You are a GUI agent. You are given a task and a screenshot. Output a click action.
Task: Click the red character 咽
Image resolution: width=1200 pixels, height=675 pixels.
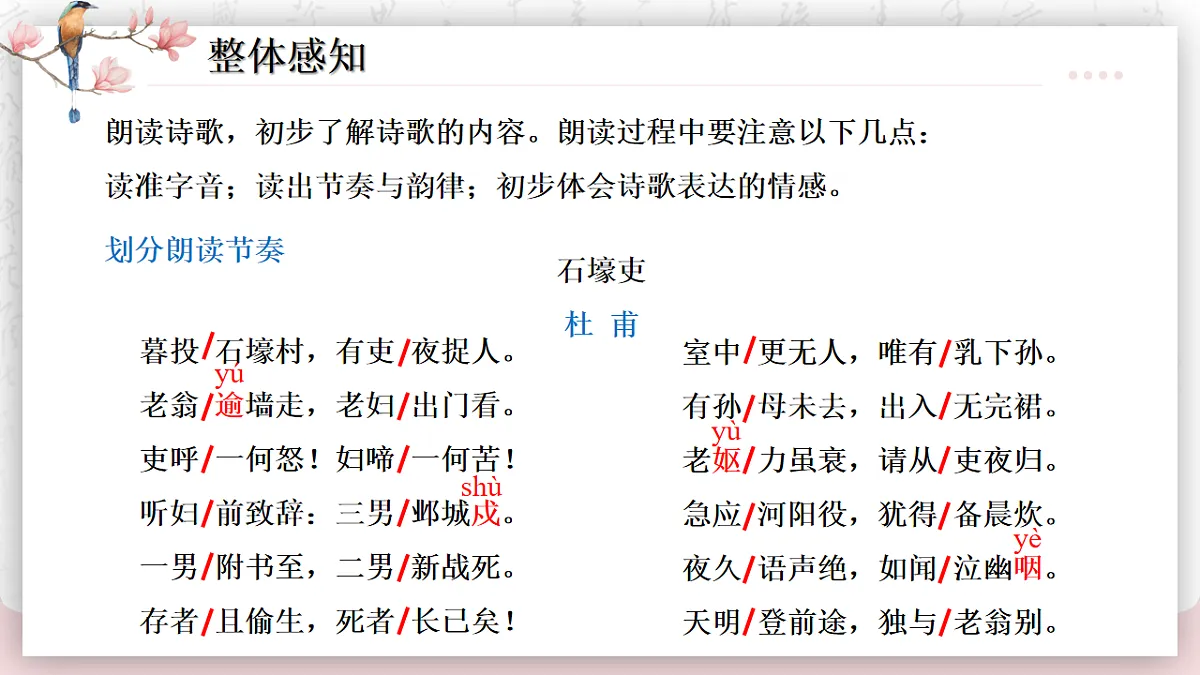point(1028,568)
